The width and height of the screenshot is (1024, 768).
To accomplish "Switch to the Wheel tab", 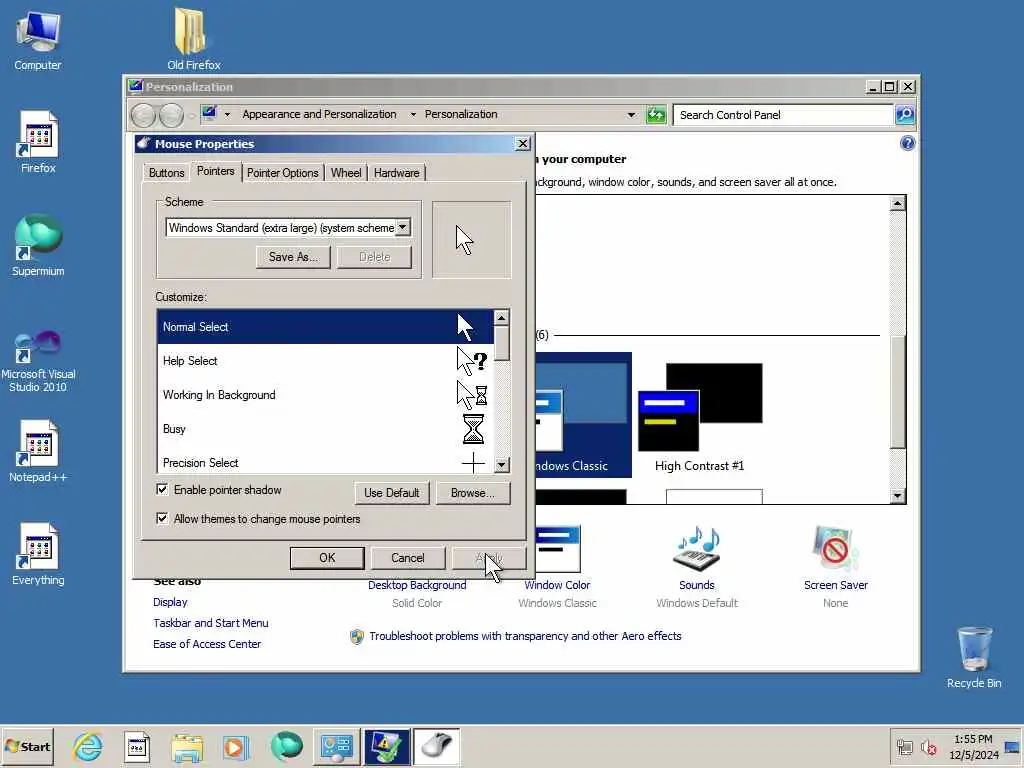I will pos(345,173).
